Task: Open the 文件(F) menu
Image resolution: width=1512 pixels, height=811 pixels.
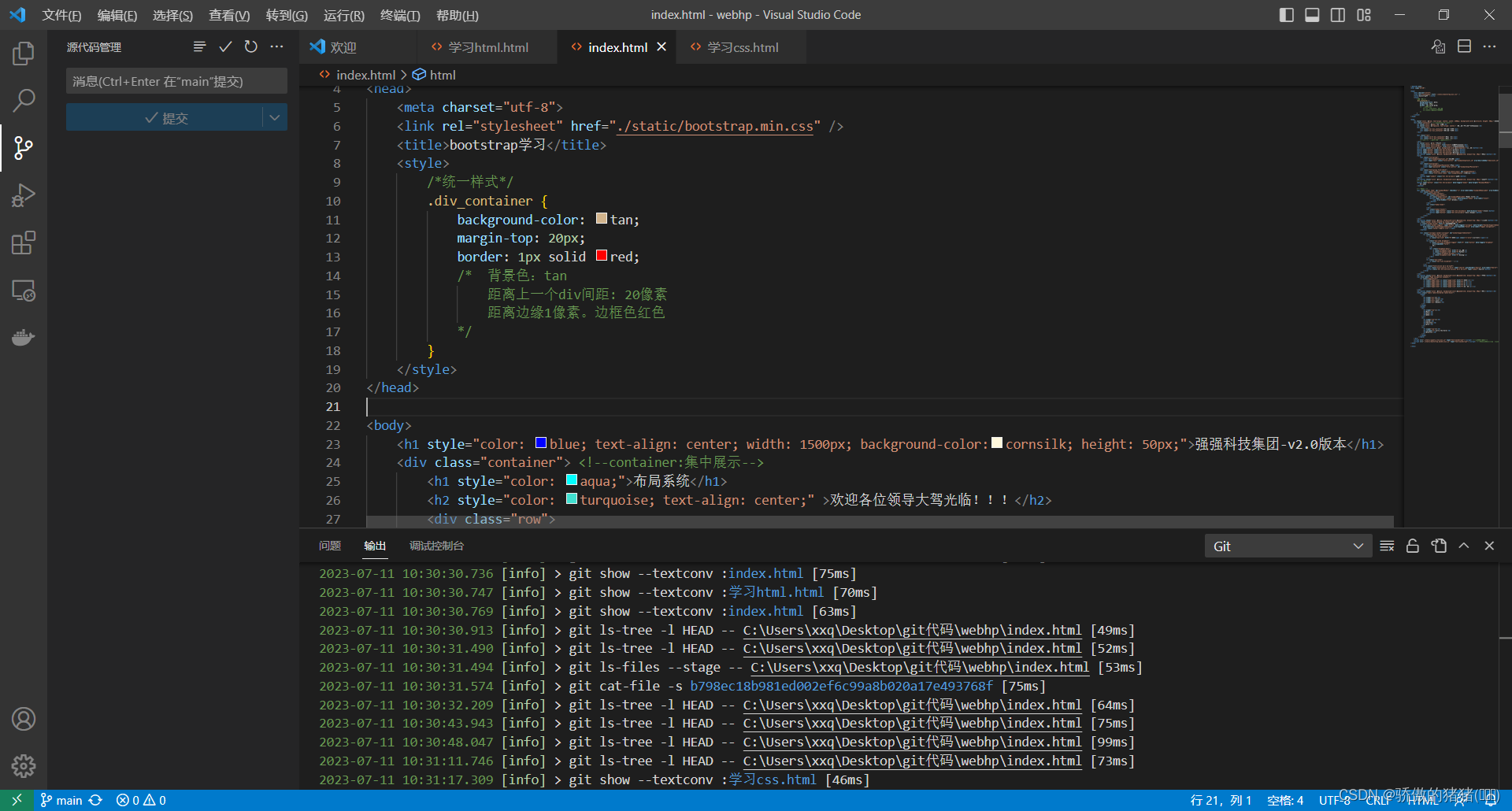Action: 61,15
